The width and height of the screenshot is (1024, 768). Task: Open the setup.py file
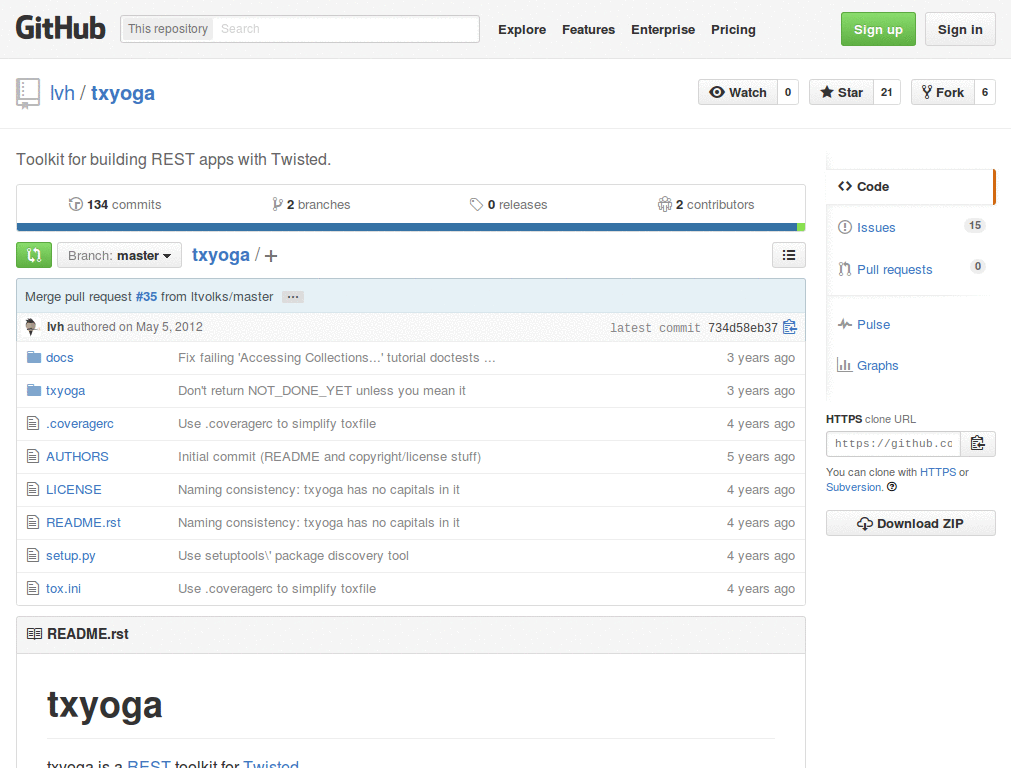click(x=71, y=556)
